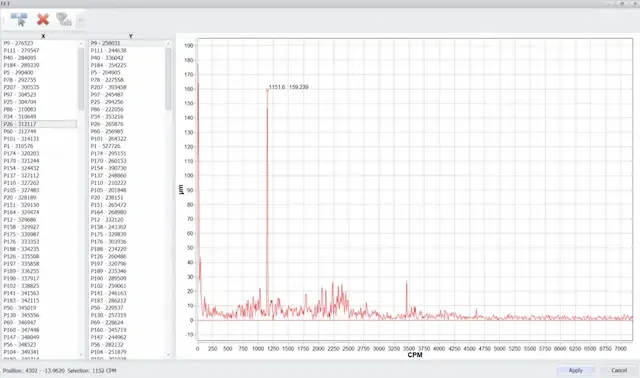Select the P26 row in the Y list
640x378 pixels.
pyautogui.click(x=127, y=124)
